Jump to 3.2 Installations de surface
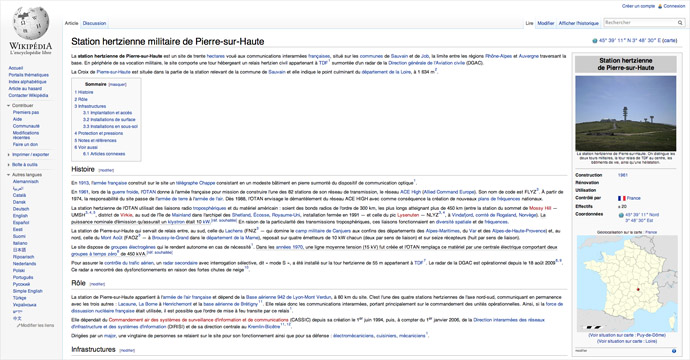Image resolution: width=690 pixels, height=360 pixels. click(x=109, y=120)
